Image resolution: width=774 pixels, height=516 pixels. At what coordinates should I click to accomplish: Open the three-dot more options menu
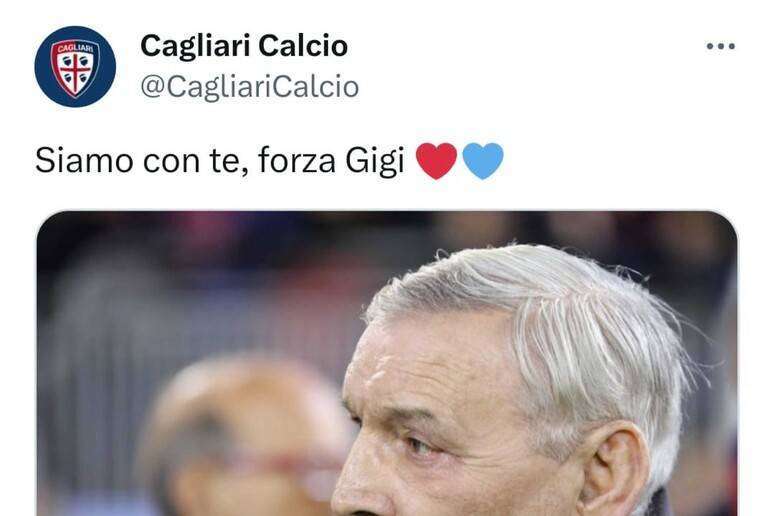click(721, 46)
